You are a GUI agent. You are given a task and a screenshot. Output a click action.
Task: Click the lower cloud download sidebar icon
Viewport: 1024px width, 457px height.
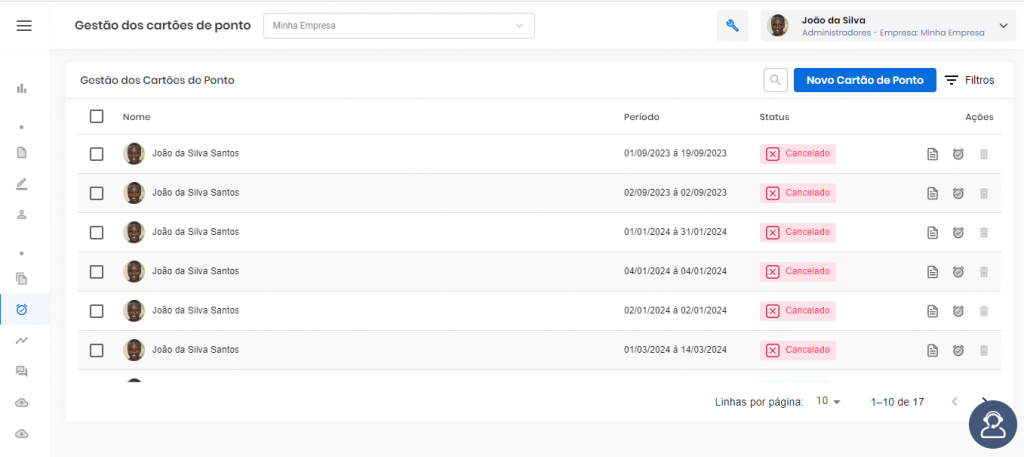pos(22,433)
